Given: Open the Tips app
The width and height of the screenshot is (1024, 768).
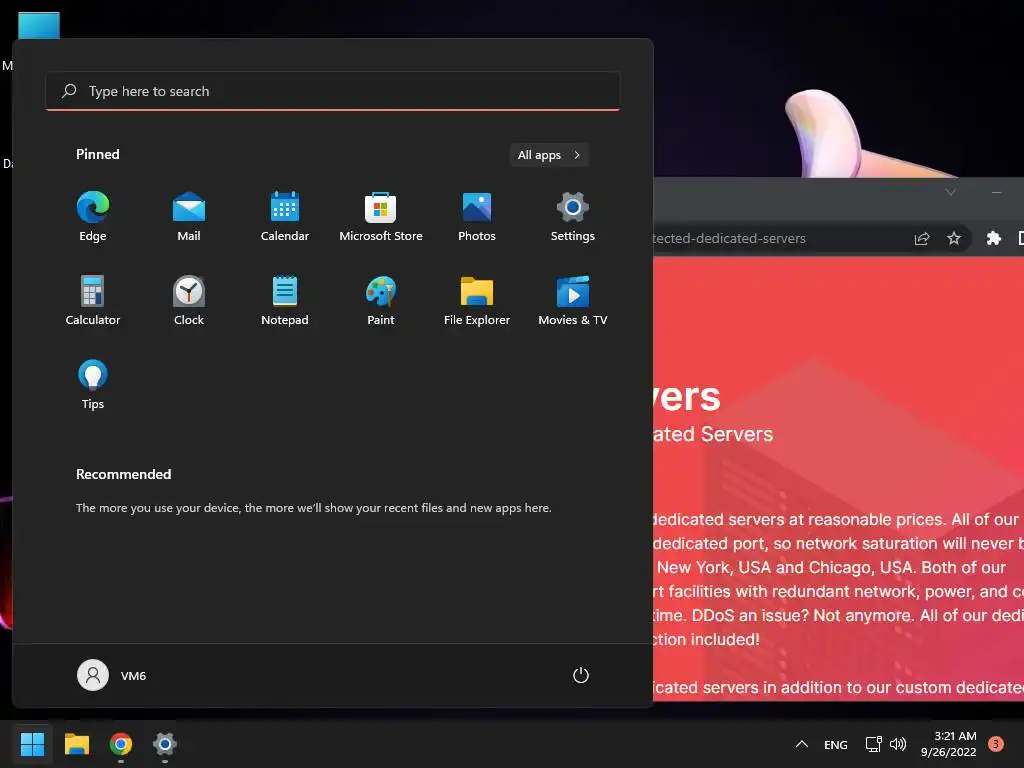Looking at the screenshot, I should tap(93, 385).
